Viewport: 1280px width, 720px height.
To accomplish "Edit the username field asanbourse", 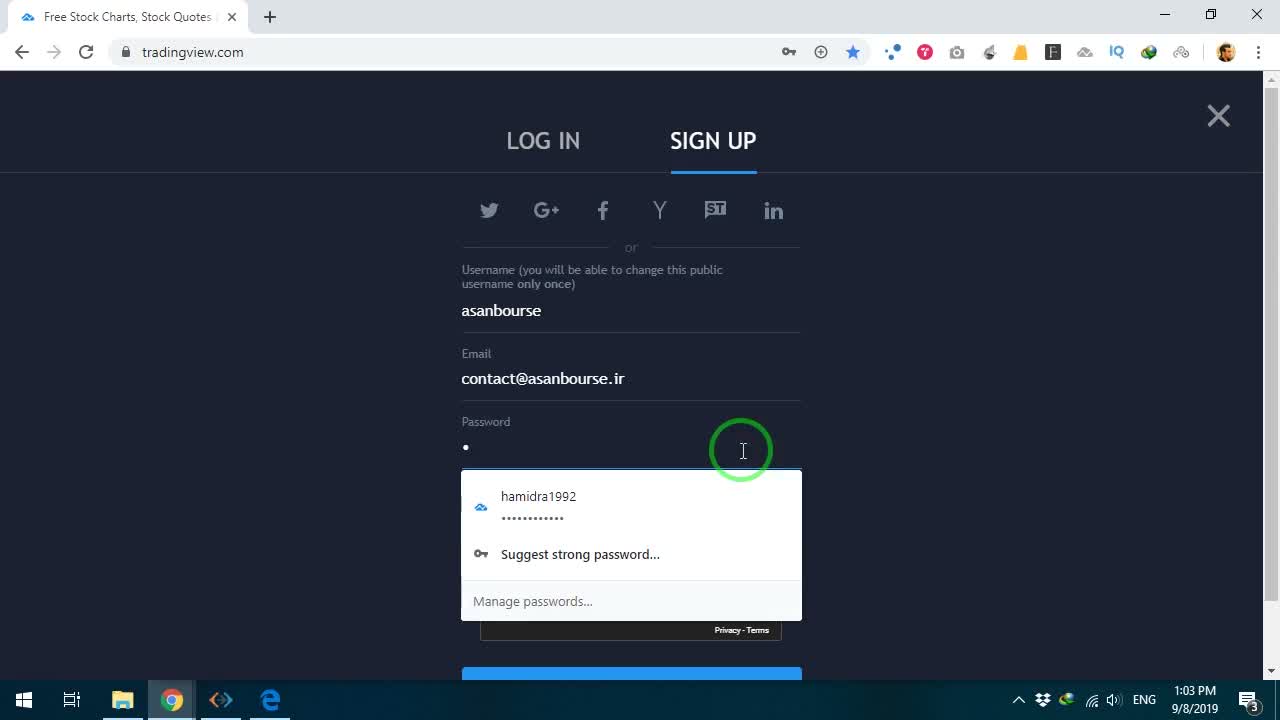I will point(631,311).
